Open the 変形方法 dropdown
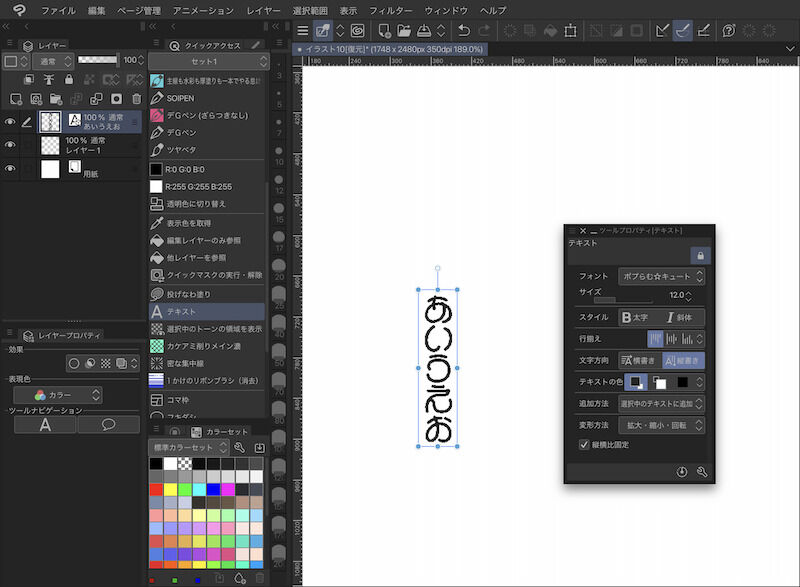This screenshot has height=587, width=800. click(x=662, y=425)
